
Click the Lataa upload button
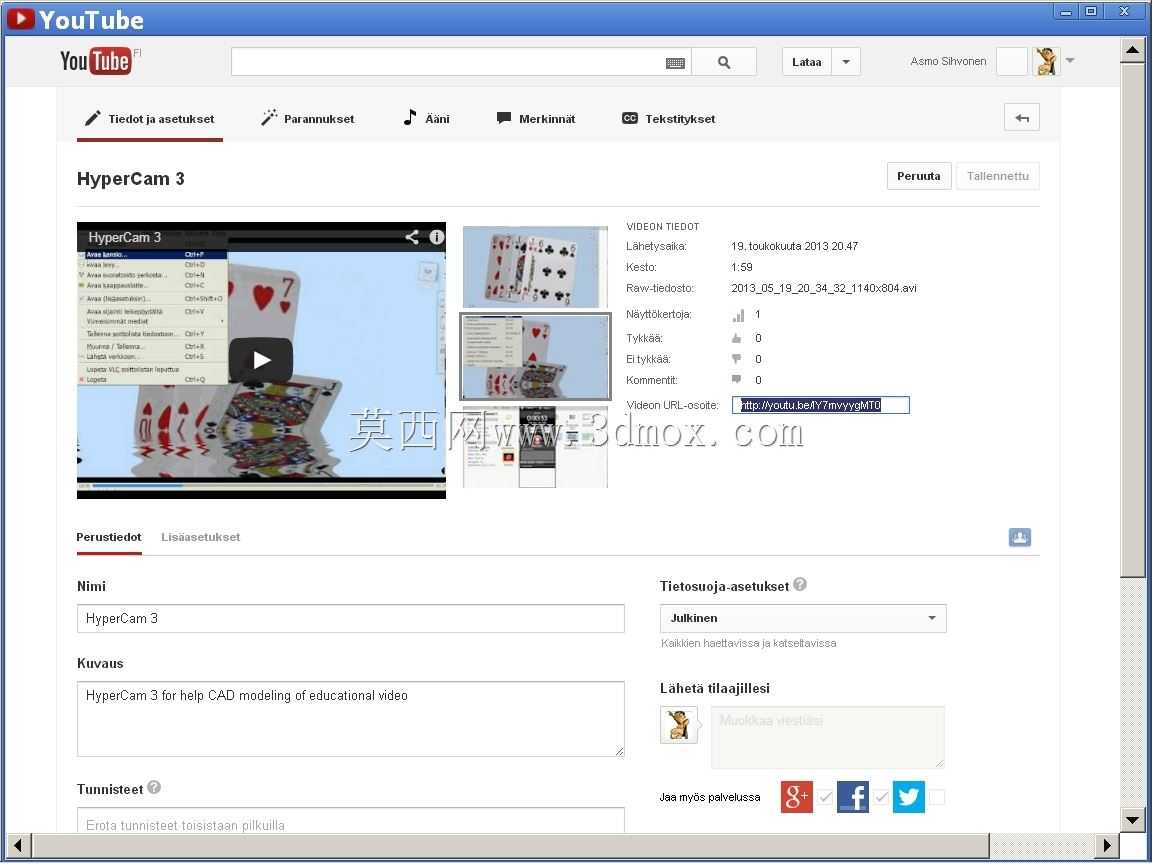click(x=807, y=62)
